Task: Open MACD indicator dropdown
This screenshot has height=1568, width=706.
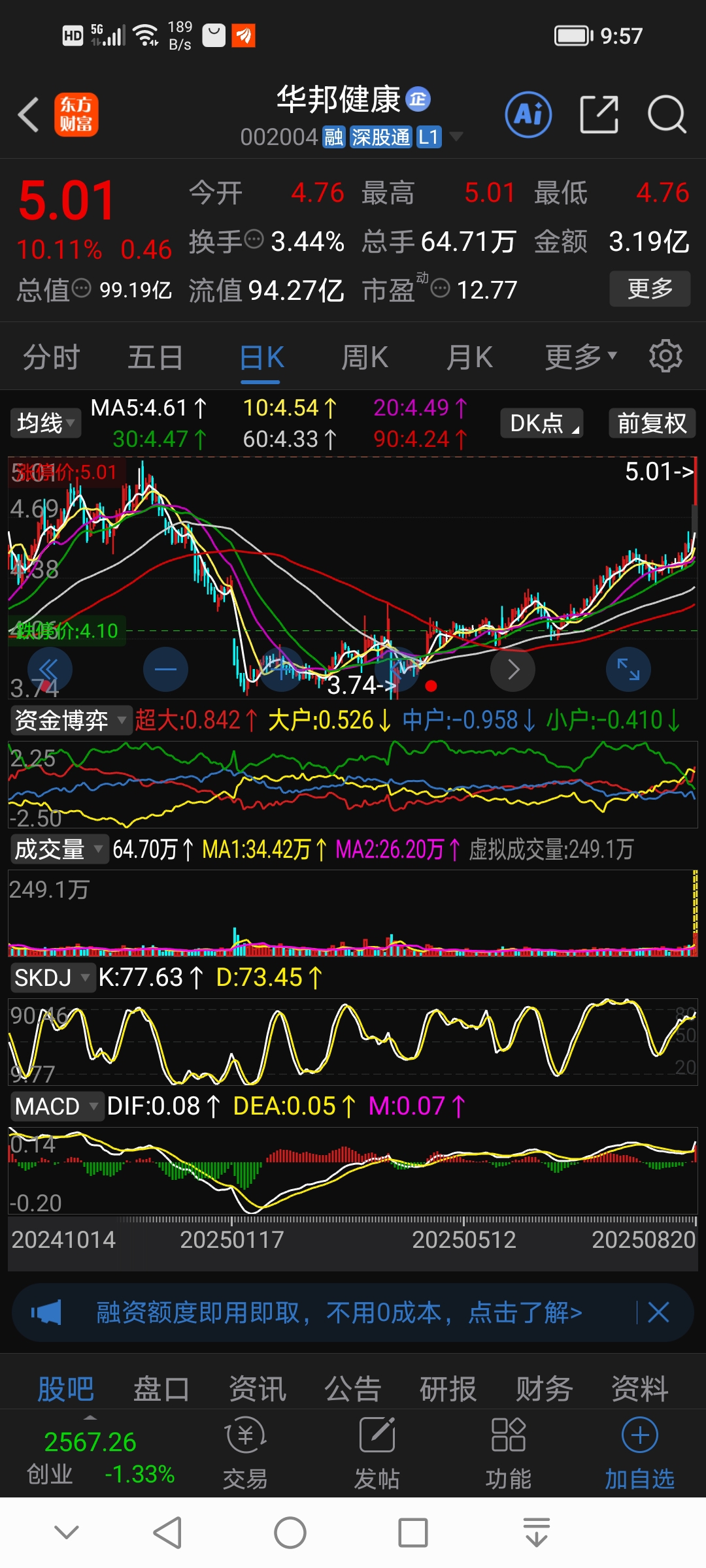Action: pyautogui.click(x=56, y=1106)
